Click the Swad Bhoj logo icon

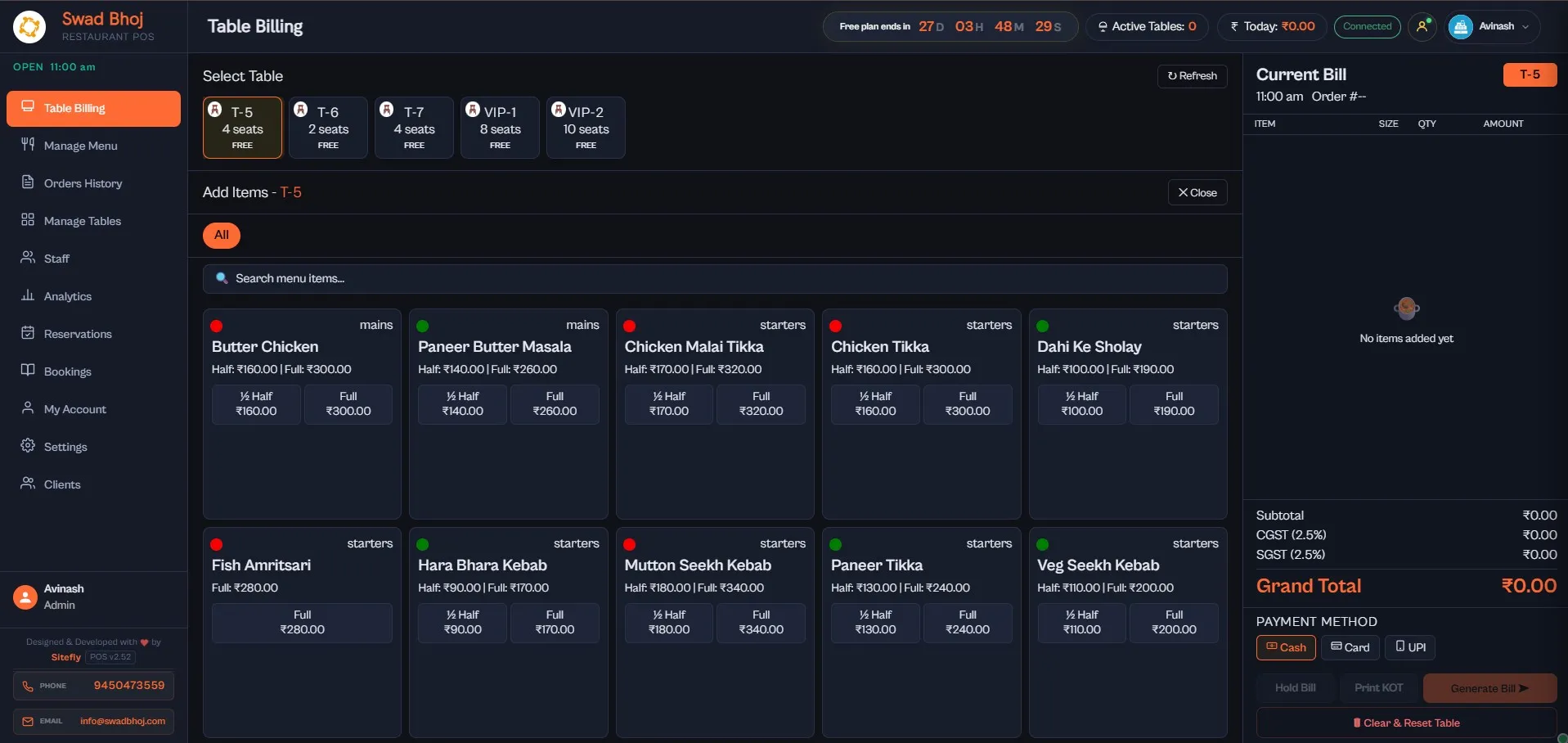(x=29, y=27)
